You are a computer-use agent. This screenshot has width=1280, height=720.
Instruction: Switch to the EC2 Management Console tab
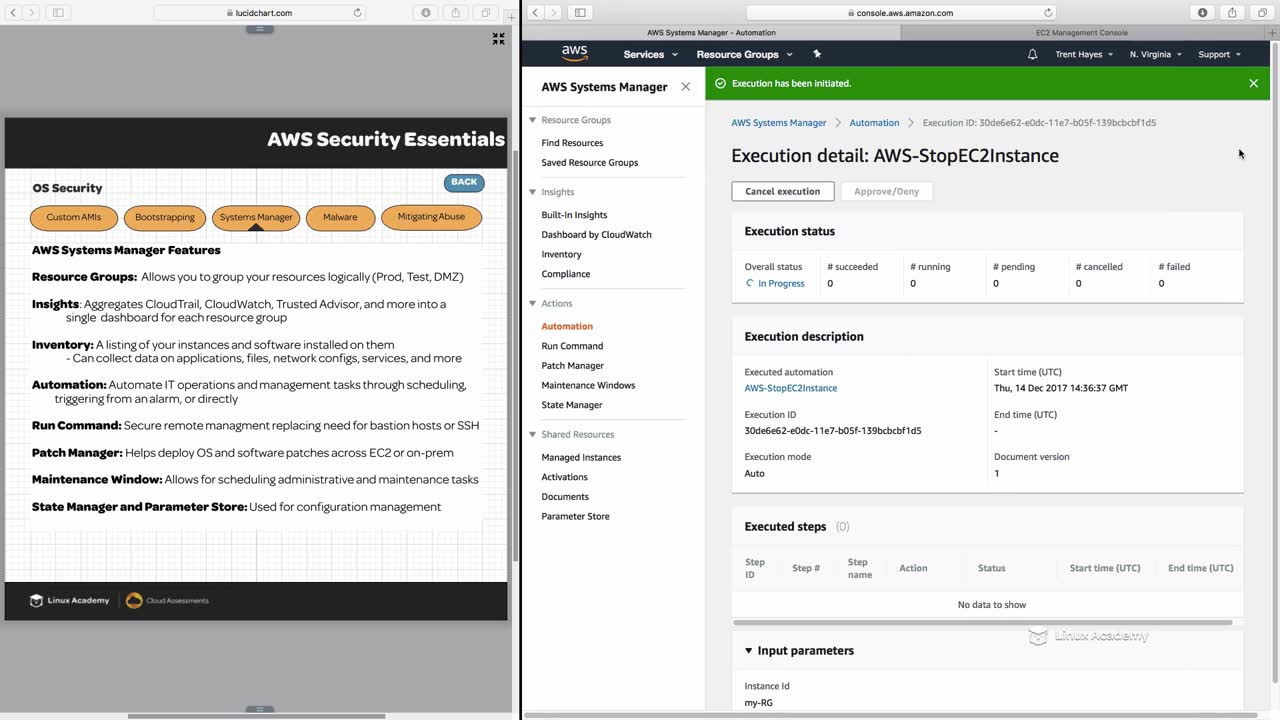1081,33
